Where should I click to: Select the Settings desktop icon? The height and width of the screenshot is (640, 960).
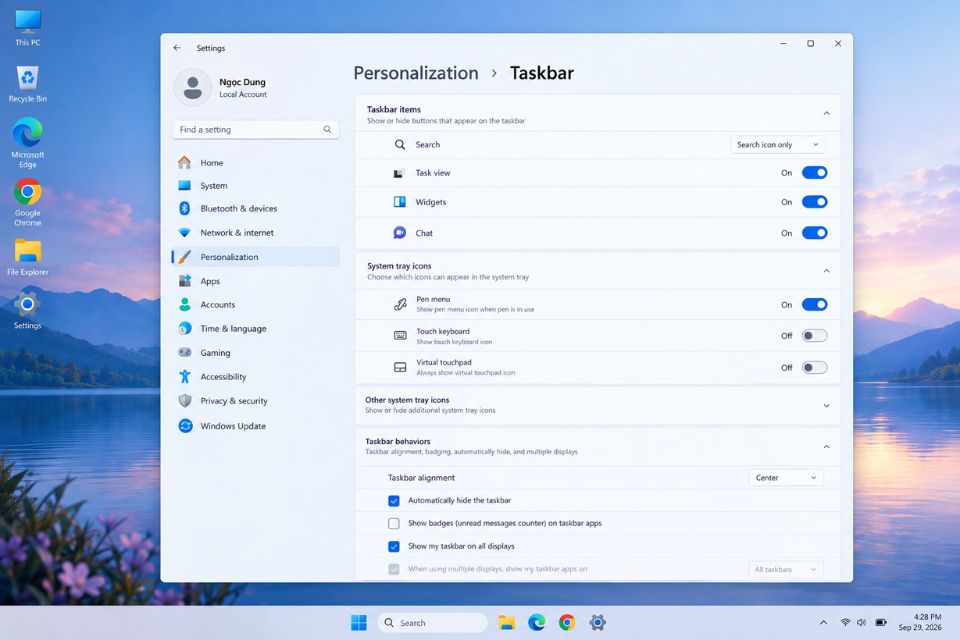pos(28,311)
